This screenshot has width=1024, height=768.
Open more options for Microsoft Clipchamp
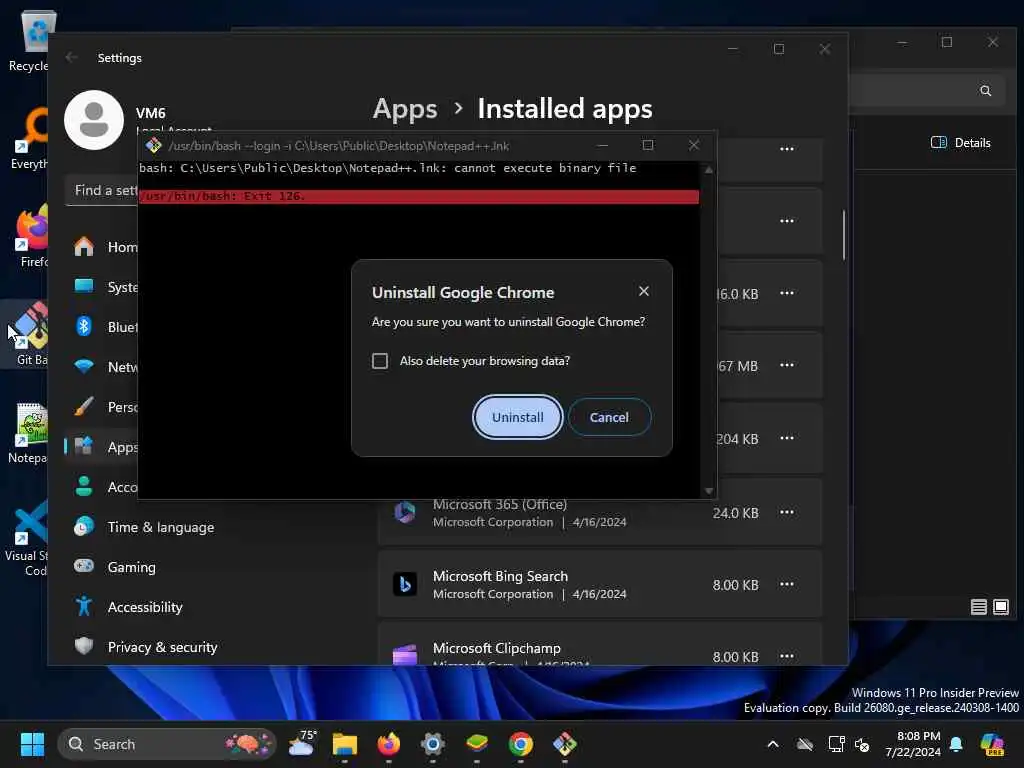pyautogui.click(x=787, y=656)
